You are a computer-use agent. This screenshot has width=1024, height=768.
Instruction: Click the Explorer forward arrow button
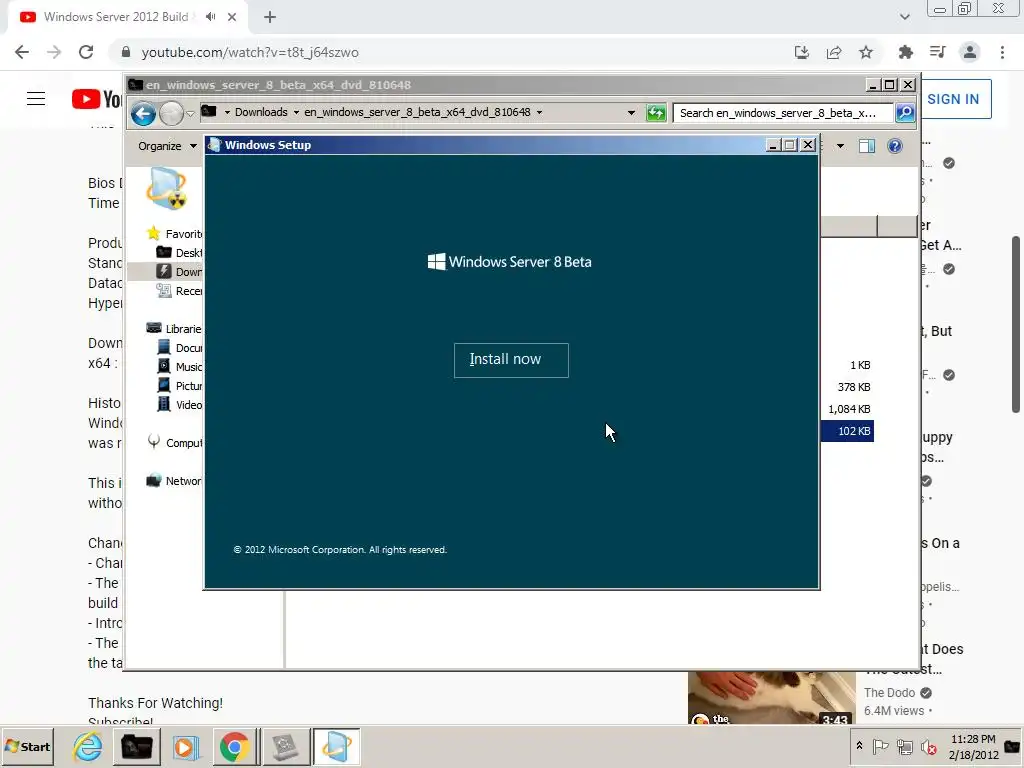(x=171, y=113)
